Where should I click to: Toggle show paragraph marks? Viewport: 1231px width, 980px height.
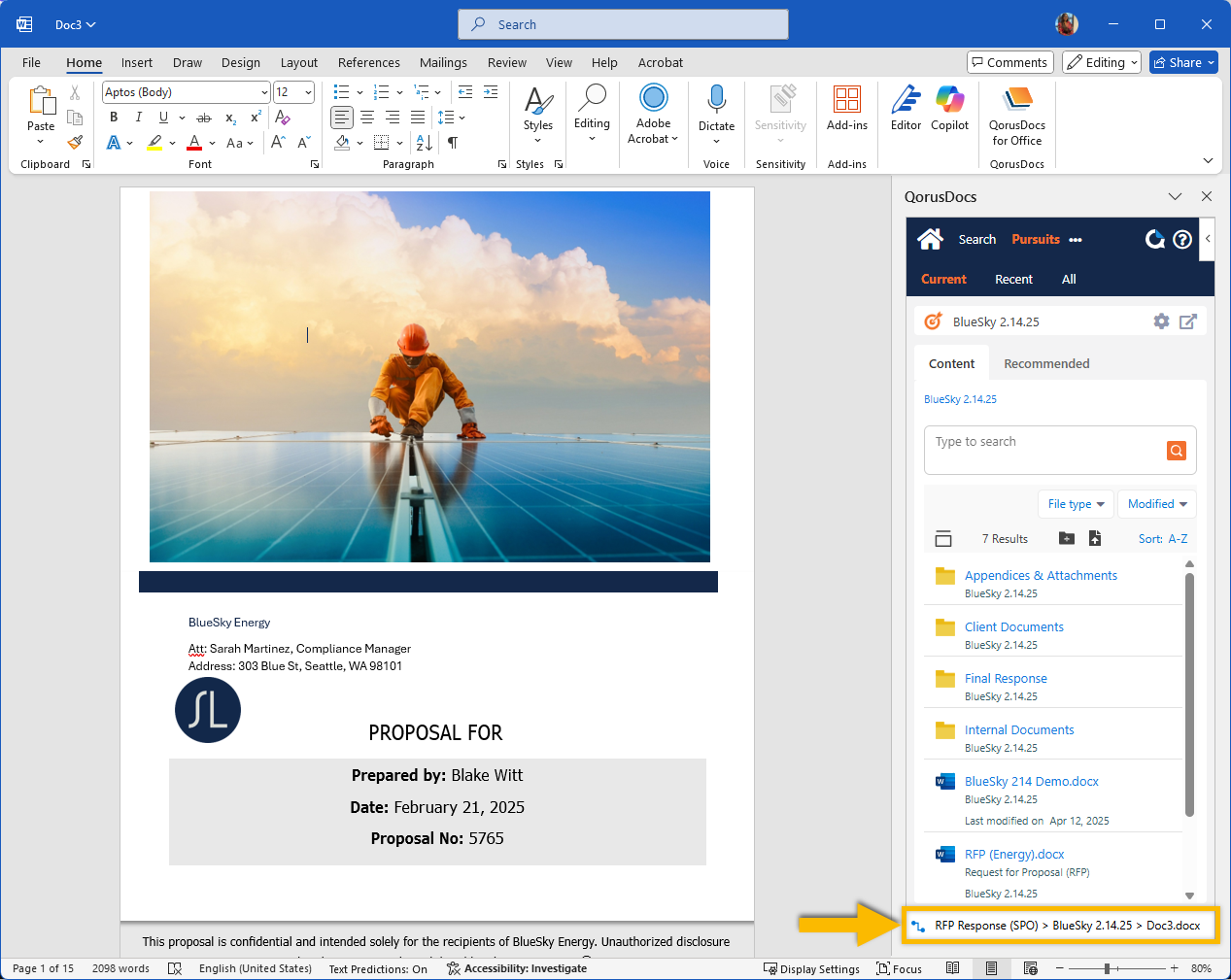pyautogui.click(x=453, y=143)
